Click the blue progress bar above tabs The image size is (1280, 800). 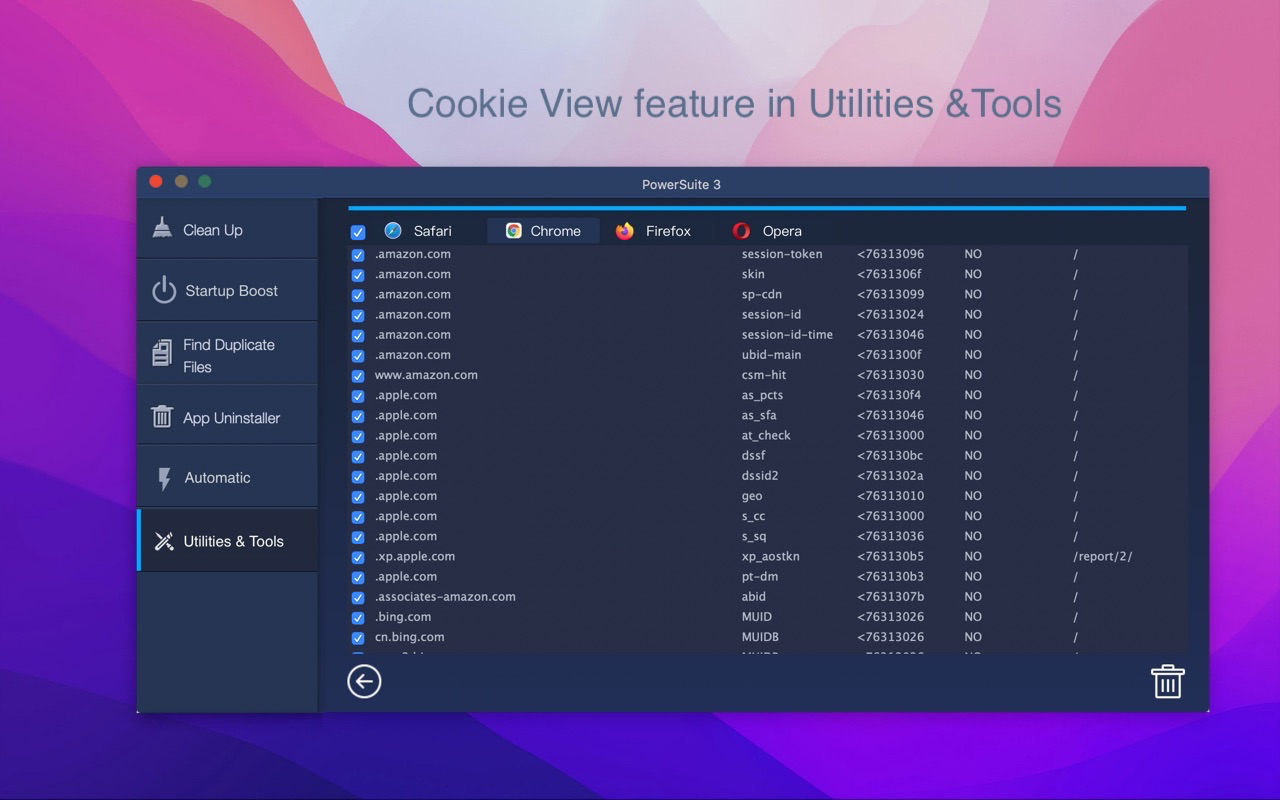767,208
